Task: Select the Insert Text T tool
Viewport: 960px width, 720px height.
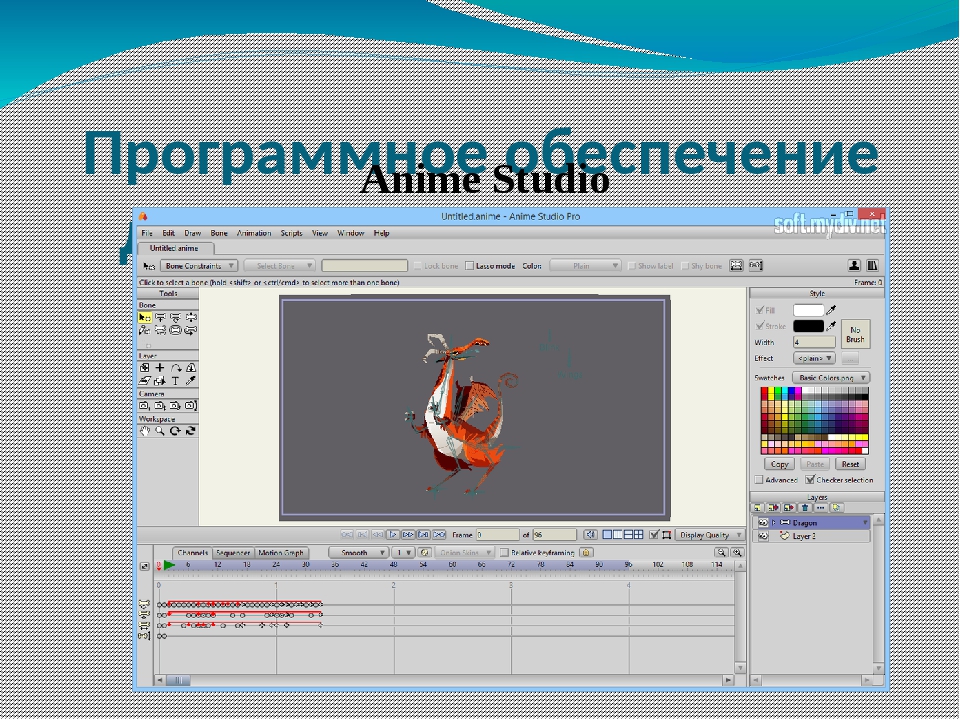Action: coord(176,381)
